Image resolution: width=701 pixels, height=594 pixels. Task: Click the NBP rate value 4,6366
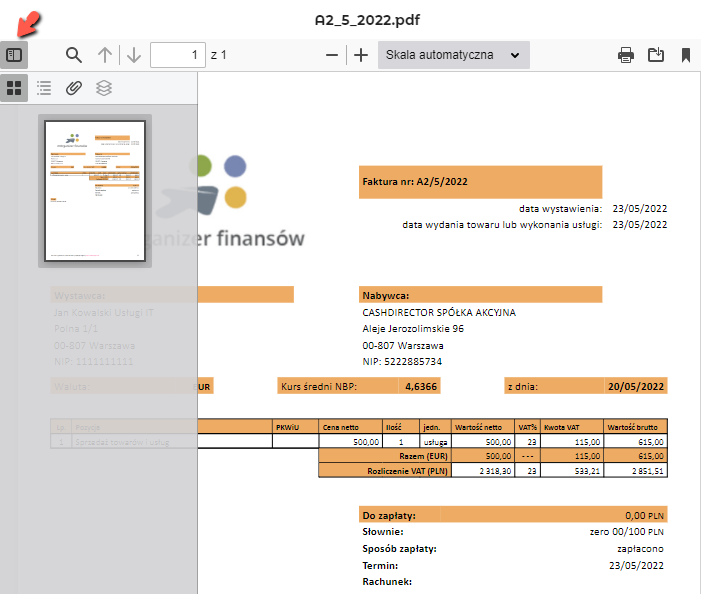pos(421,387)
